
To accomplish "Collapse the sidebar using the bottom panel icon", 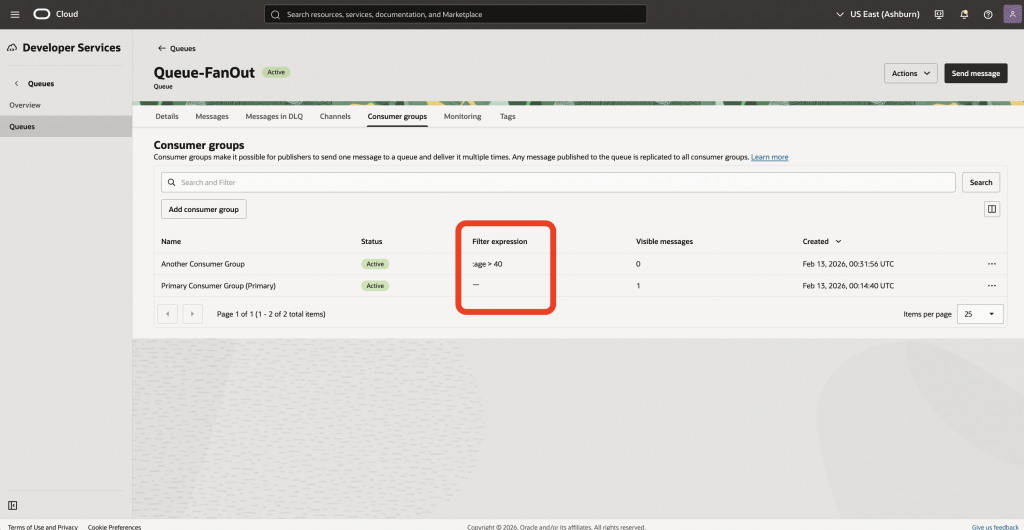I will [12, 505].
